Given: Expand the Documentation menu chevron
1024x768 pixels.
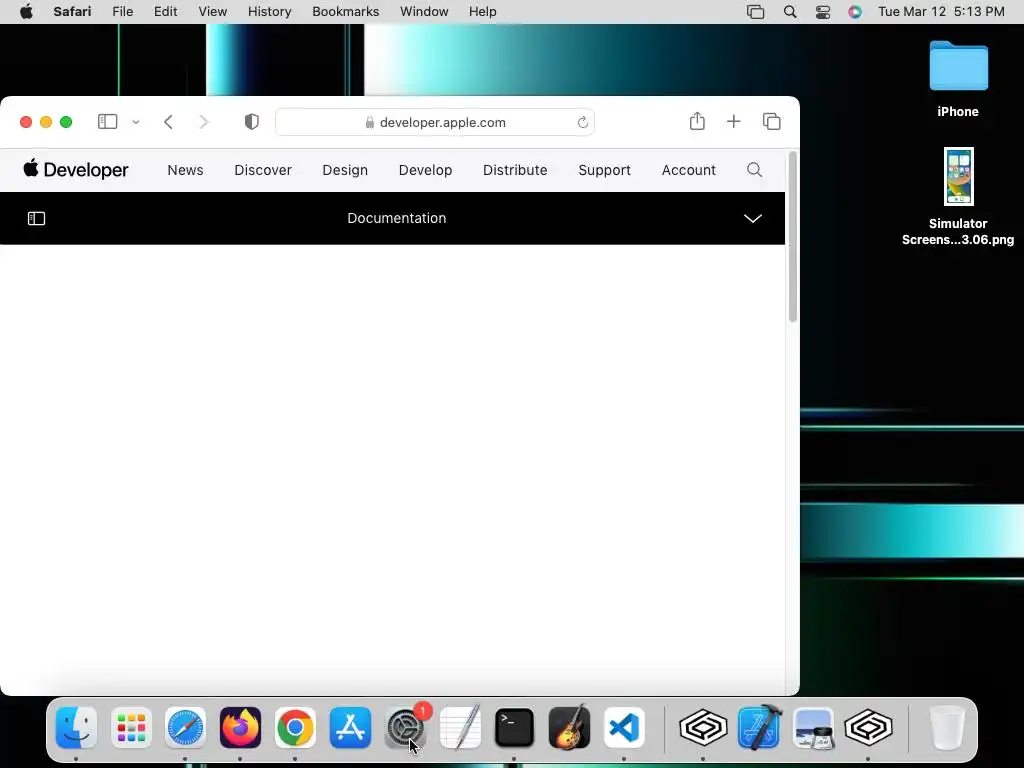Looking at the screenshot, I should pos(753,218).
